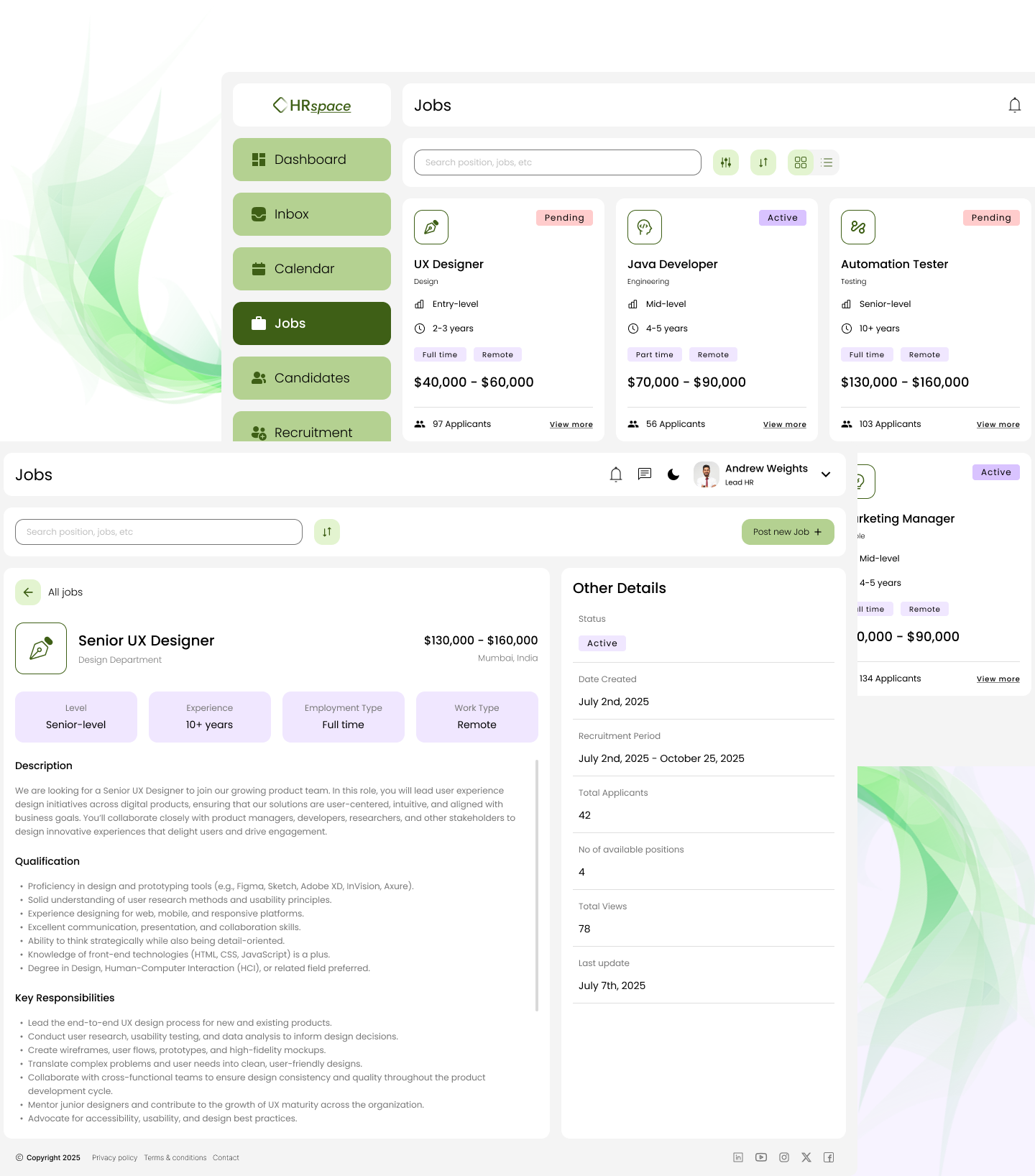The image size is (1035, 1176).
Task: Click the 10+ years Experience tile
Action: pos(210,717)
